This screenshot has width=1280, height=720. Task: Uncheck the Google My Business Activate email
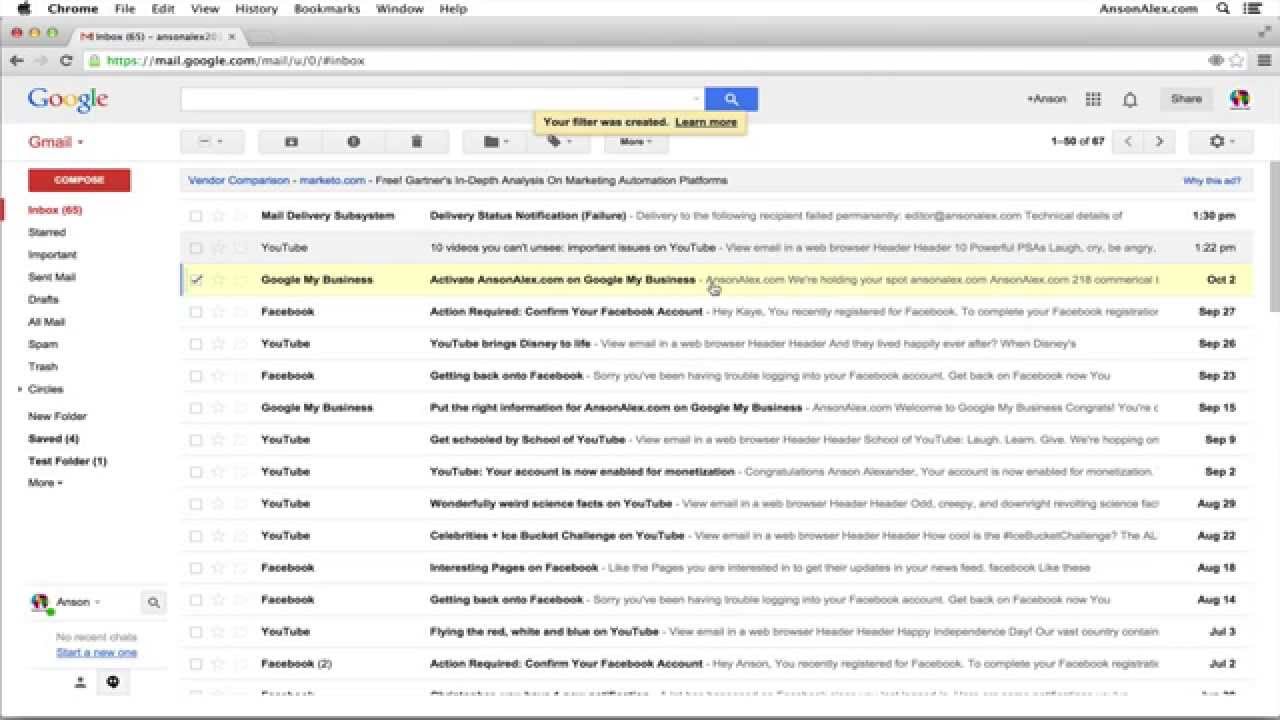click(196, 280)
